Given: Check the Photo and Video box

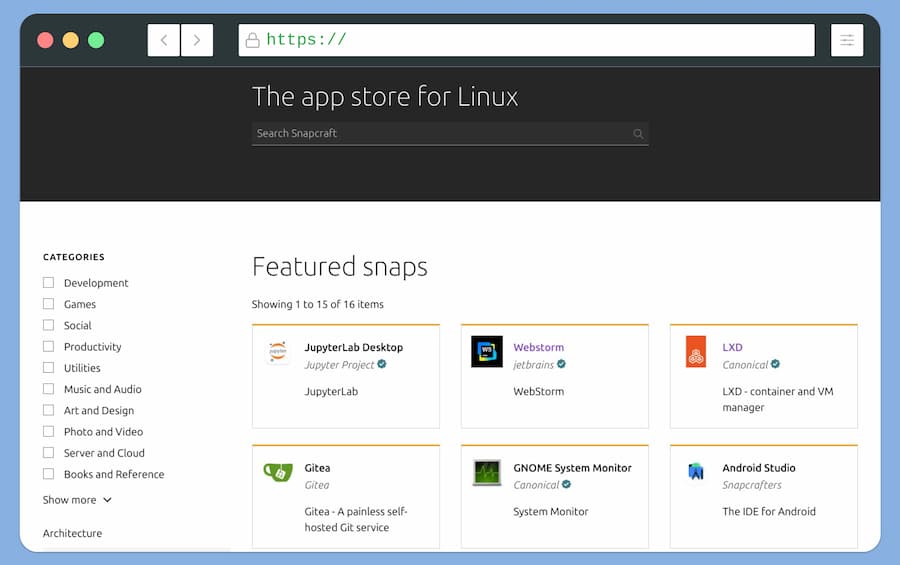Looking at the screenshot, I should tap(49, 431).
